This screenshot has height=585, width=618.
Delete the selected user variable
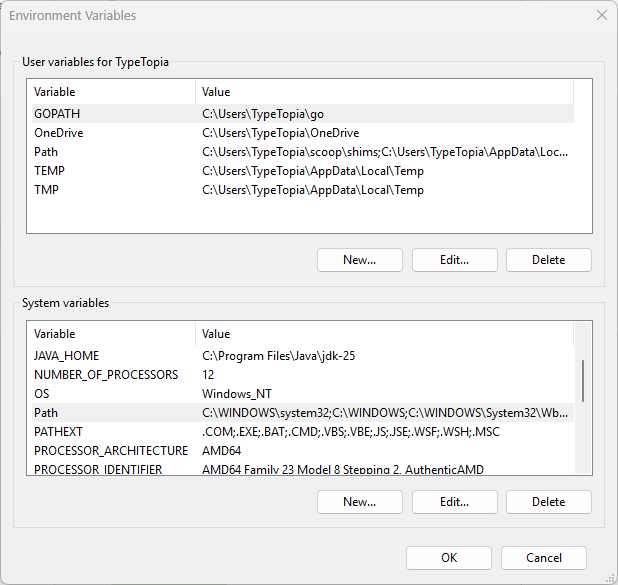[548, 260]
